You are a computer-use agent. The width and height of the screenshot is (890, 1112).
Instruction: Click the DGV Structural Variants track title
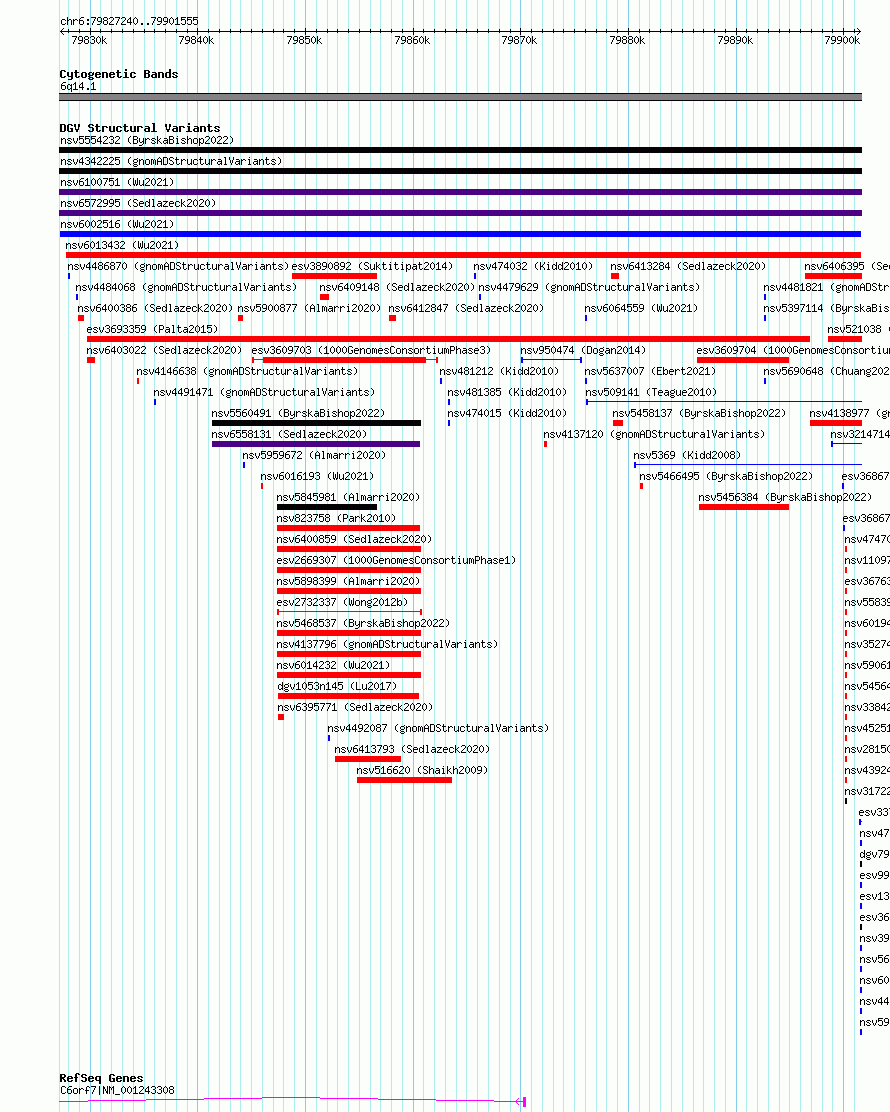pyautogui.click(x=140, y=128)
